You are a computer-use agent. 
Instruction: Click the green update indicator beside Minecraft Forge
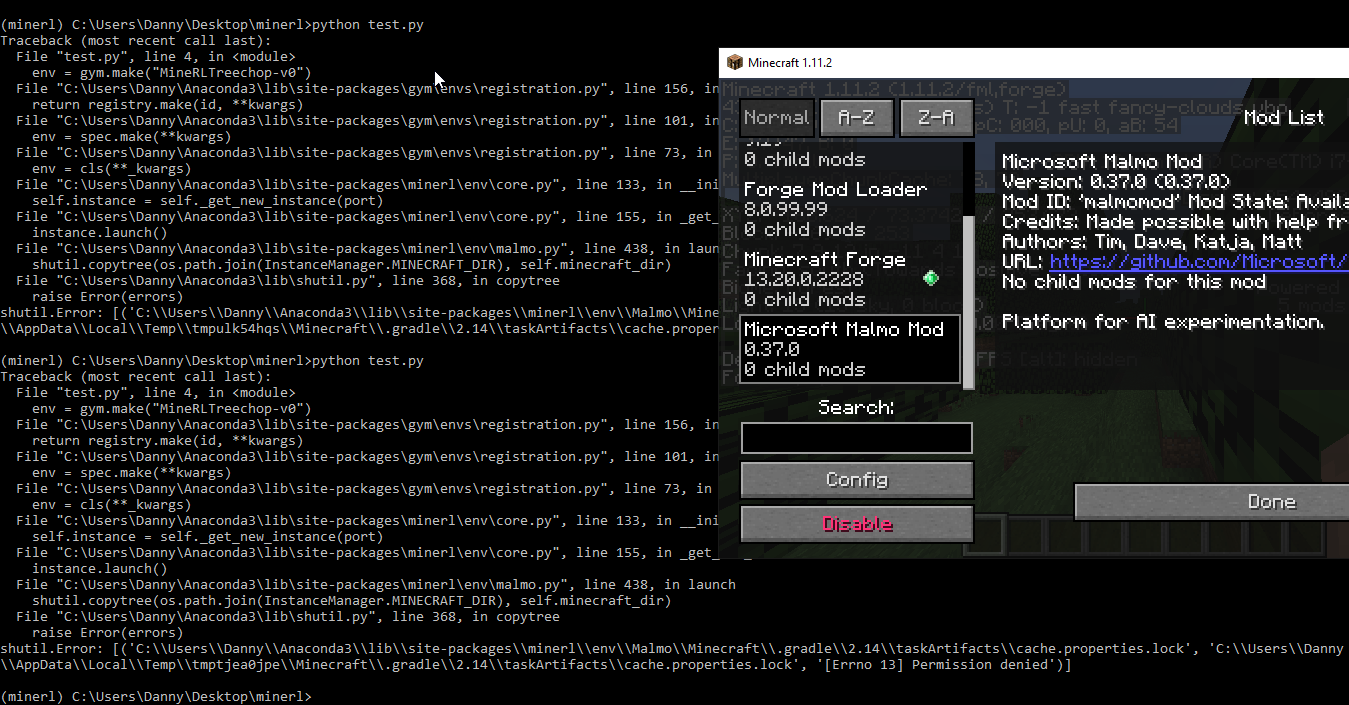click(x=931, y=278)
